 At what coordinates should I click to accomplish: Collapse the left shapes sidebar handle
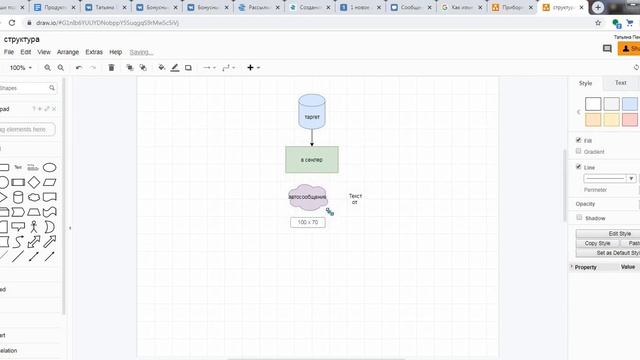point(70,228)
